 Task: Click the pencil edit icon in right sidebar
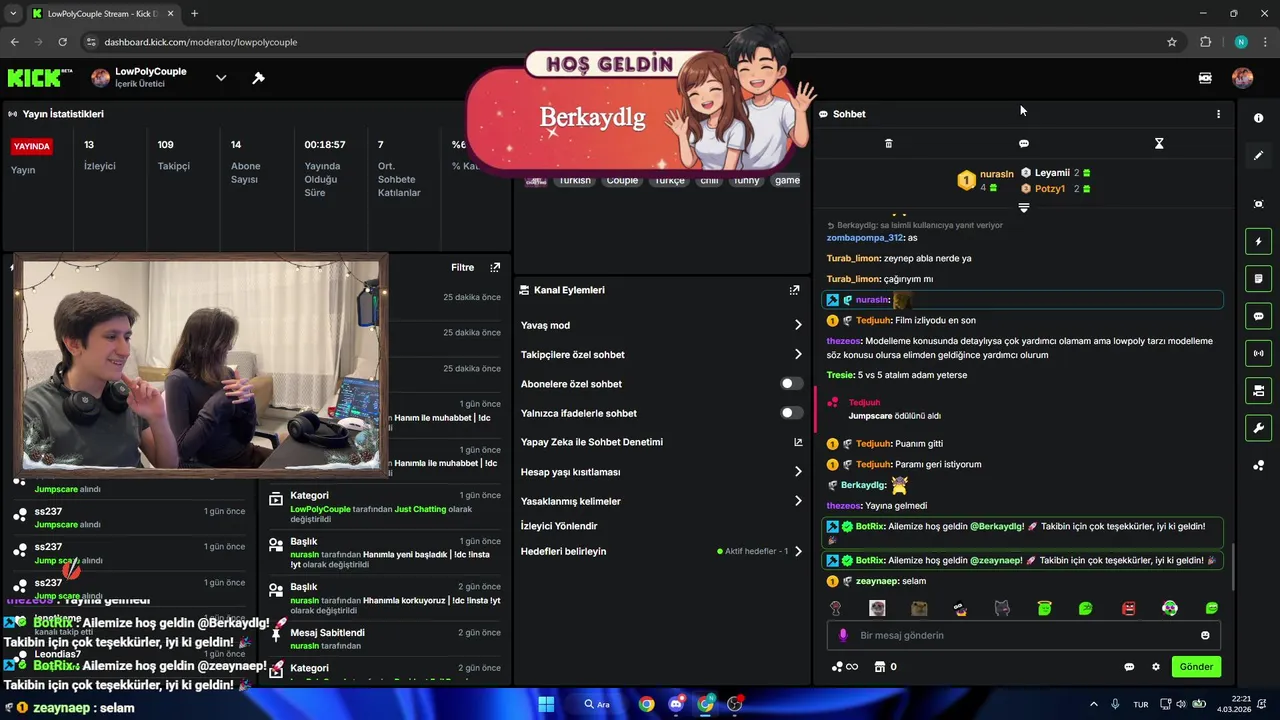pyautogui.click(x=1258, y=155)
